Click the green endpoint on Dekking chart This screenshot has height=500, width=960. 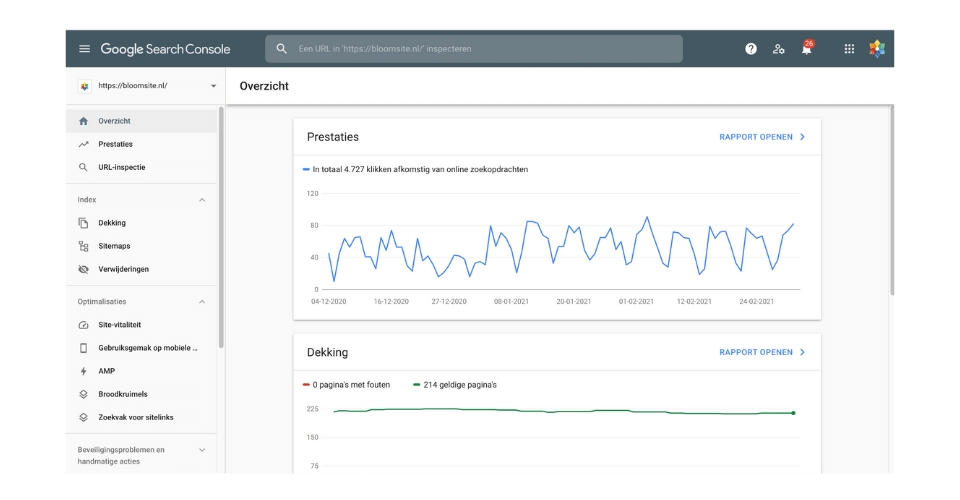click(x=793, y=413)
